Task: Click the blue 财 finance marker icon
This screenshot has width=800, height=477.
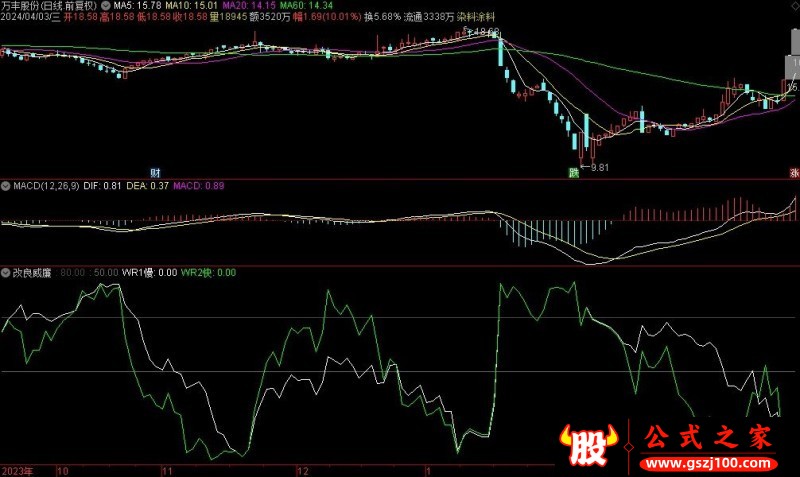Action: (155, 173)
